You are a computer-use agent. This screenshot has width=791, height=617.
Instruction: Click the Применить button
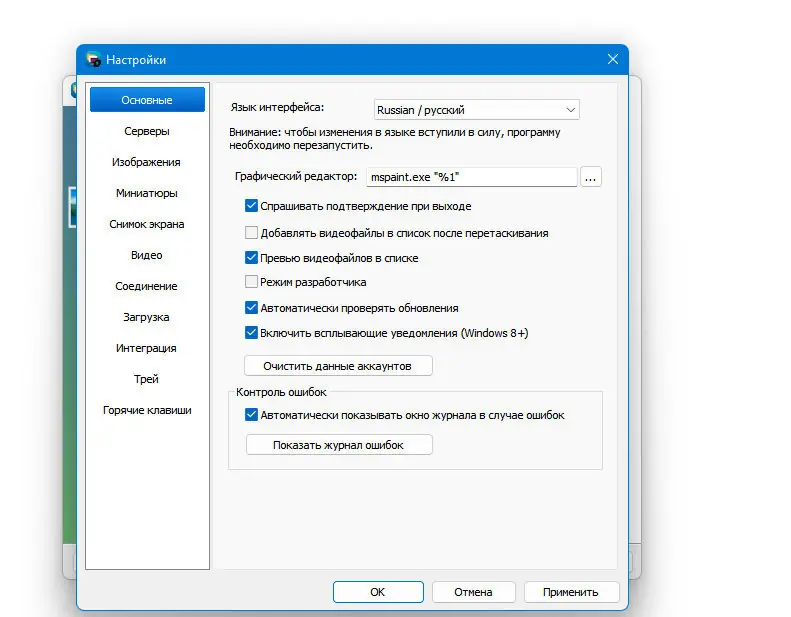(x=571, y=592)
